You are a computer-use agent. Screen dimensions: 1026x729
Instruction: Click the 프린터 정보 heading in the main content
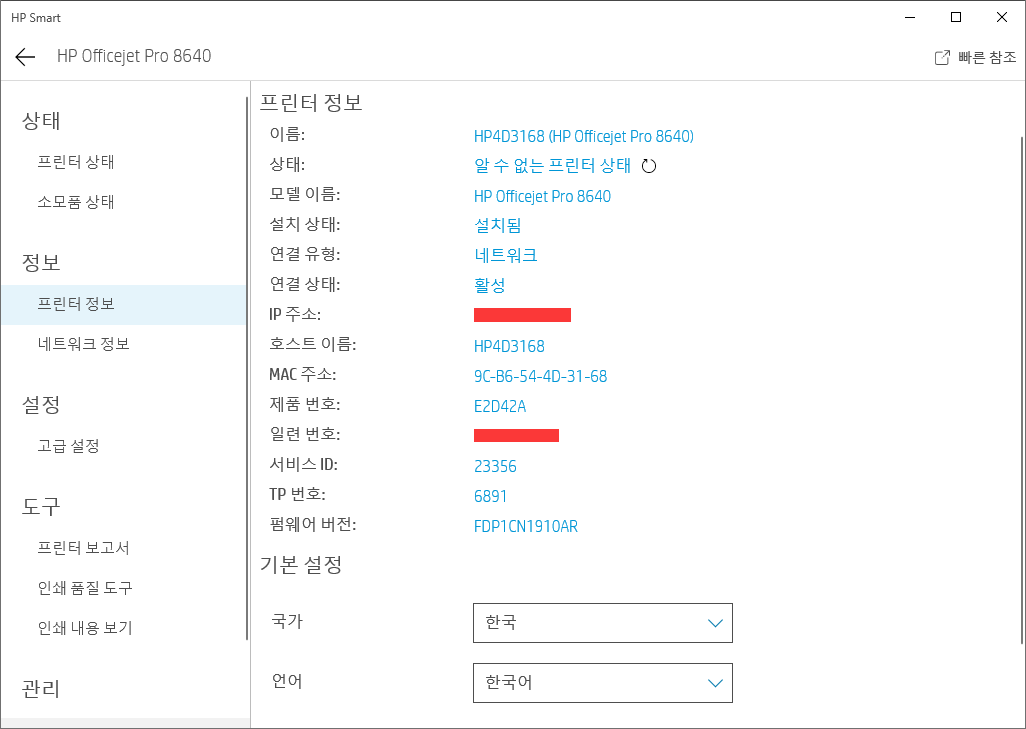(x=311, y=103)
